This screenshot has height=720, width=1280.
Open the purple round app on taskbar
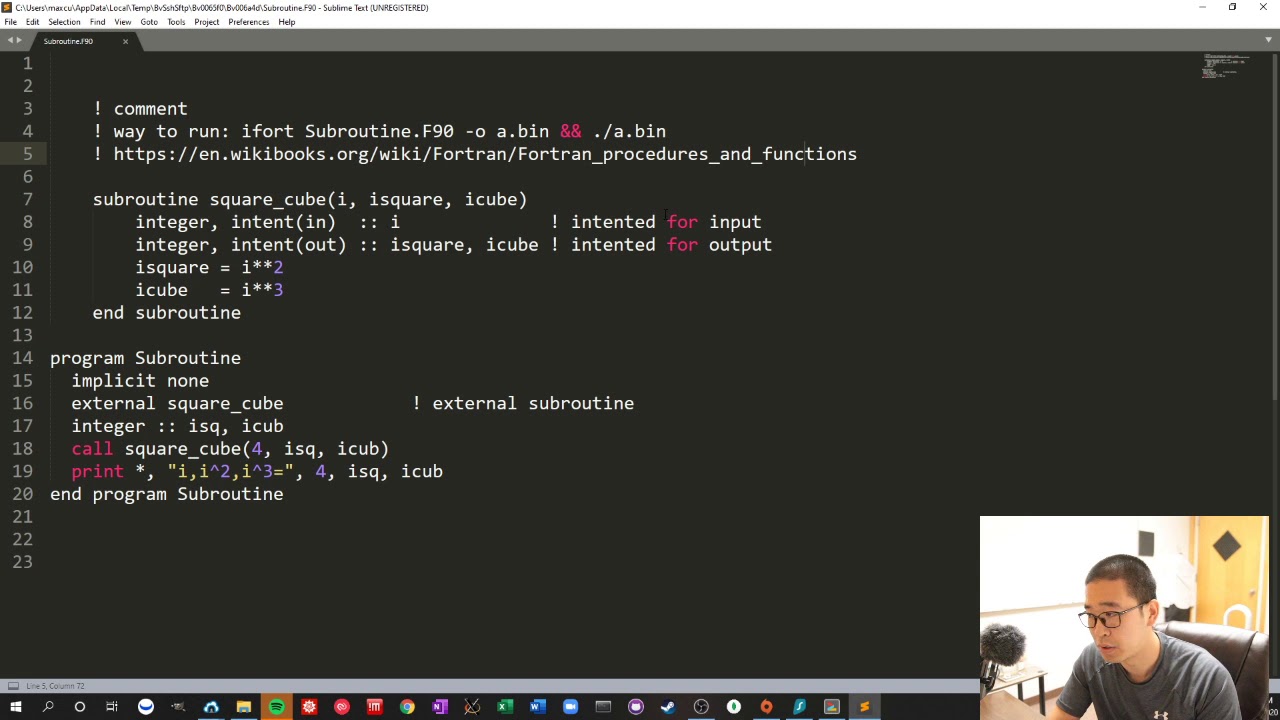click(x=635, y=707)
